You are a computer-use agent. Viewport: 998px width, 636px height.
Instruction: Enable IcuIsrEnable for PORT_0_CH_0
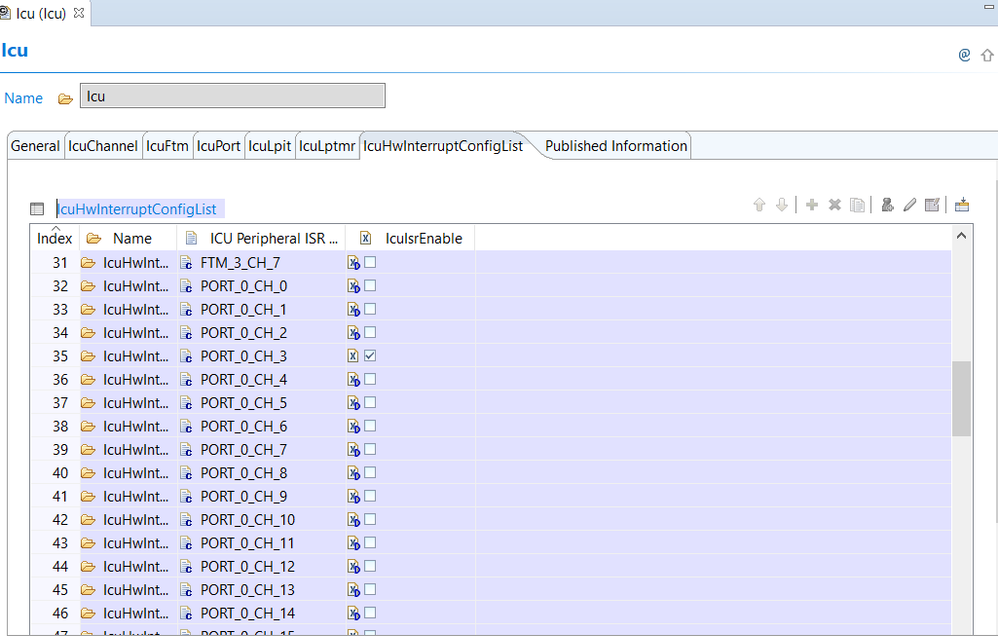pos(370,285)
